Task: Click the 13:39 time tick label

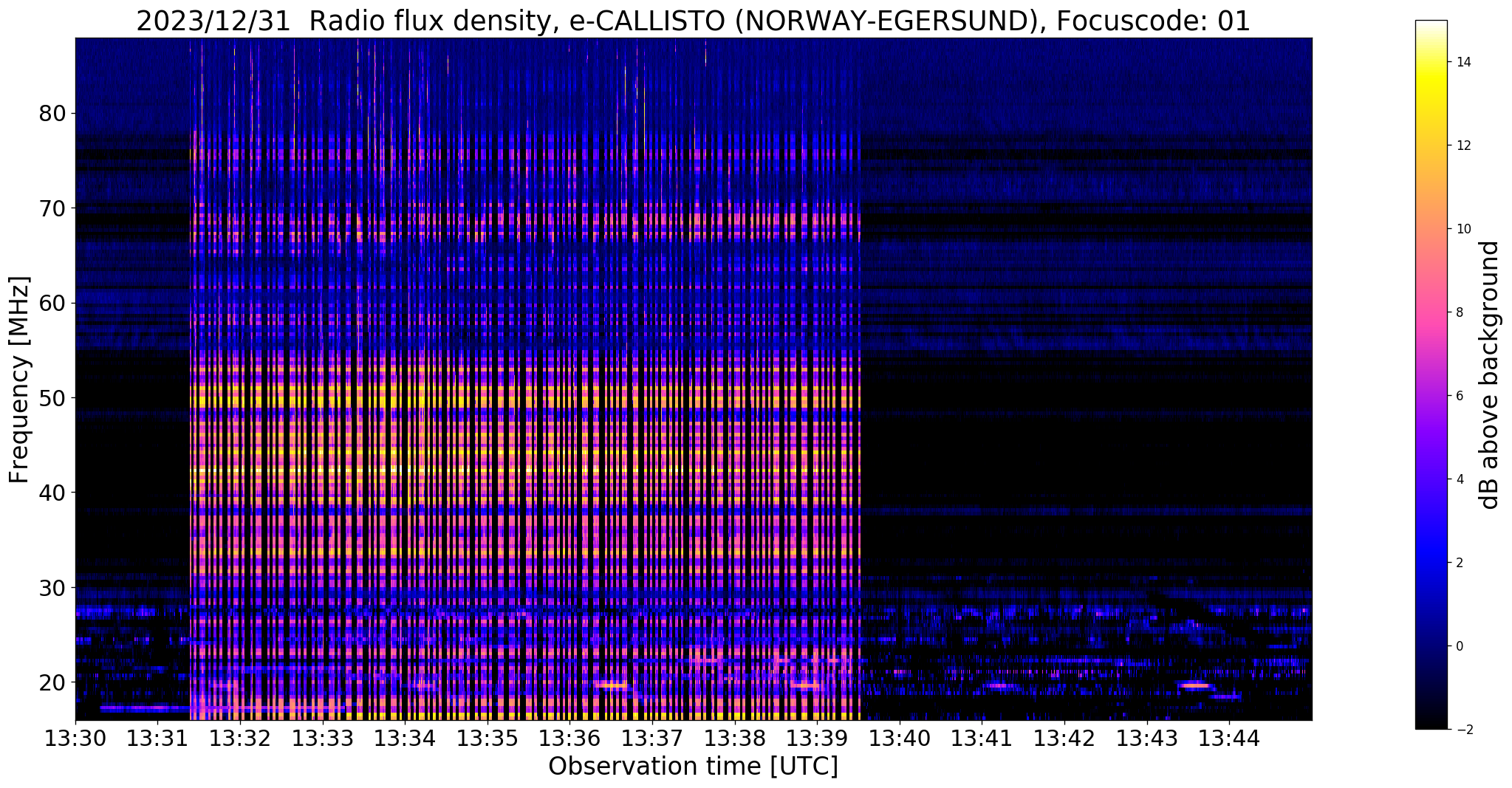Action: click(817, 739)
